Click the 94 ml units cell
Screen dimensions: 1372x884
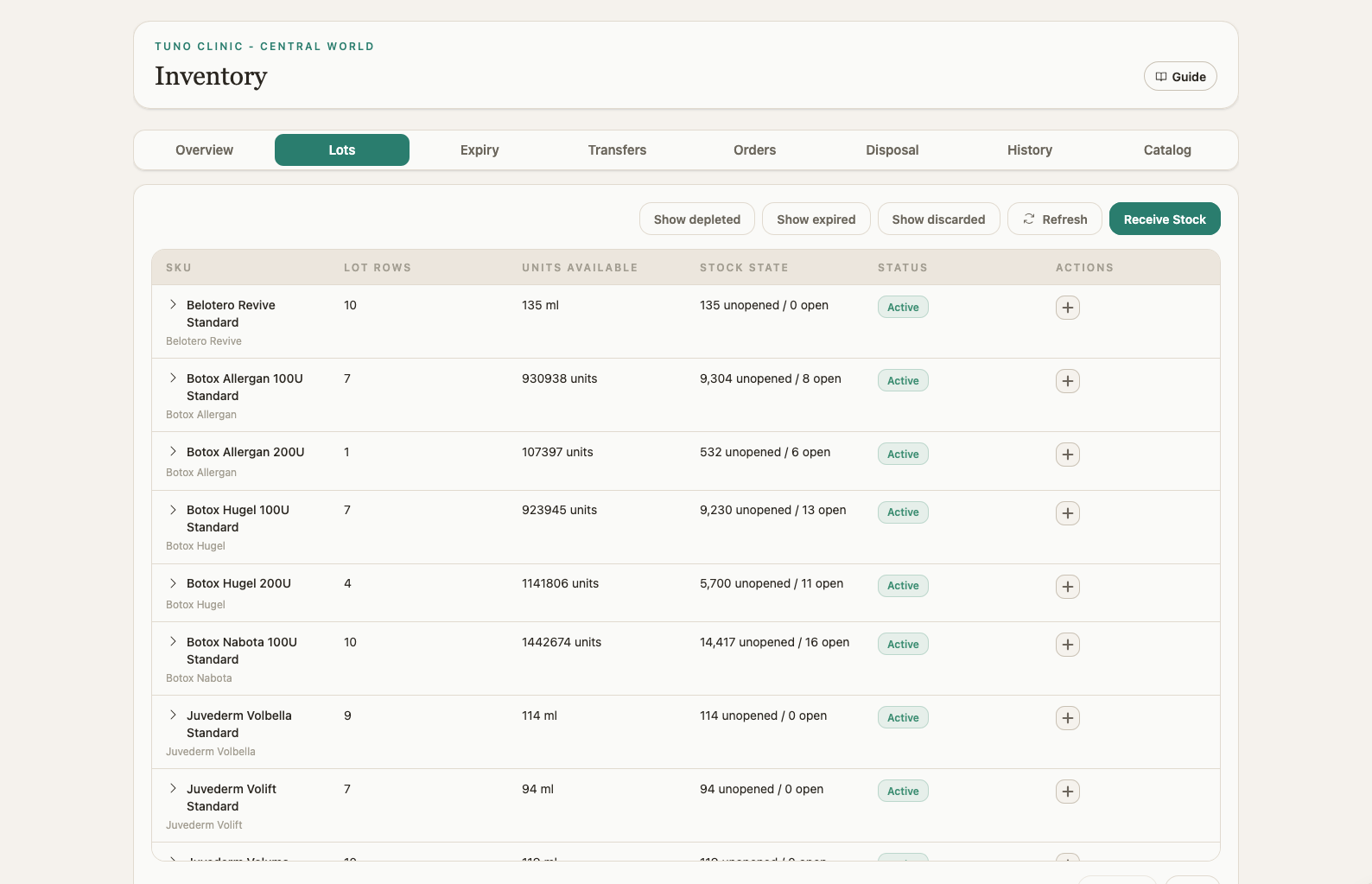click(537, 789)
